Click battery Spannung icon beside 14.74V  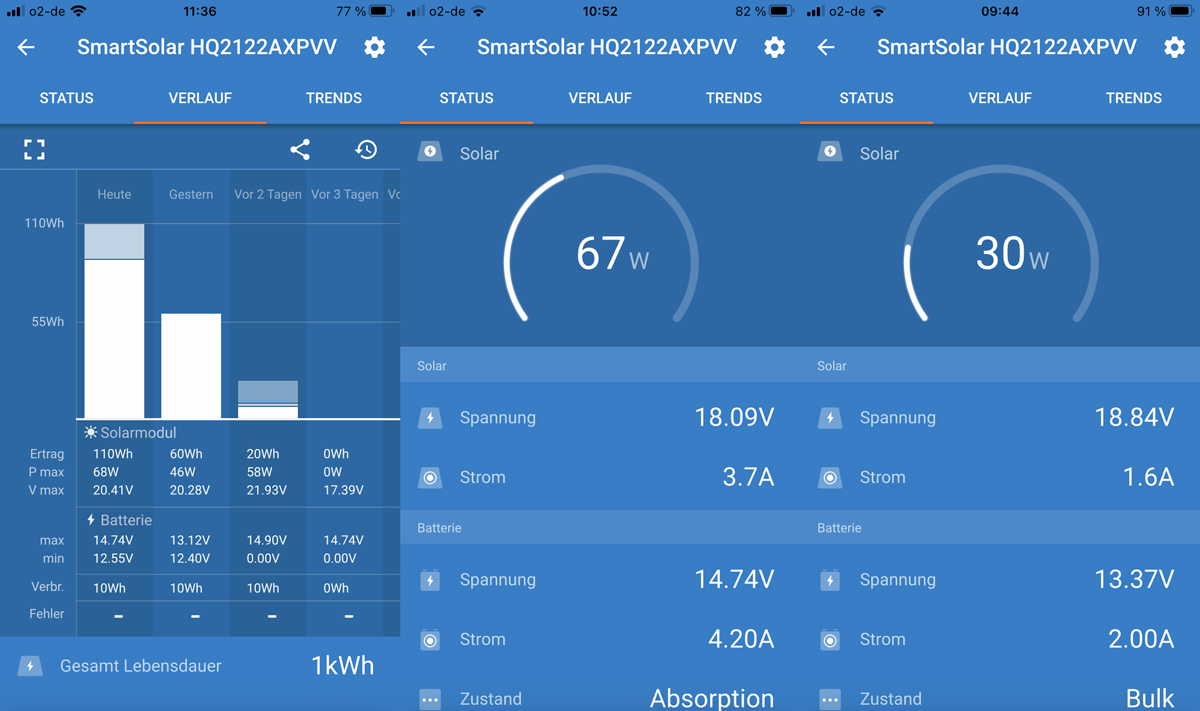click(x=430, y=580)
